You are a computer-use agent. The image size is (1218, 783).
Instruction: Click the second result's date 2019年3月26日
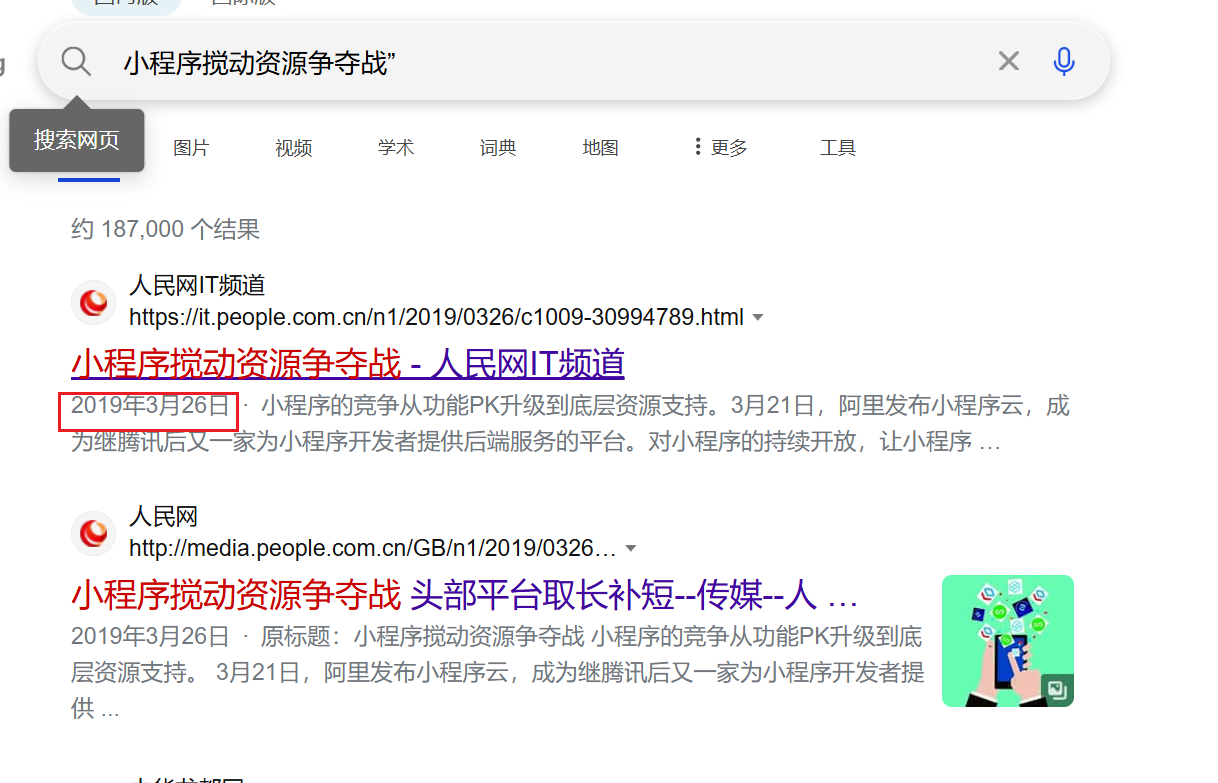(151, 637)
